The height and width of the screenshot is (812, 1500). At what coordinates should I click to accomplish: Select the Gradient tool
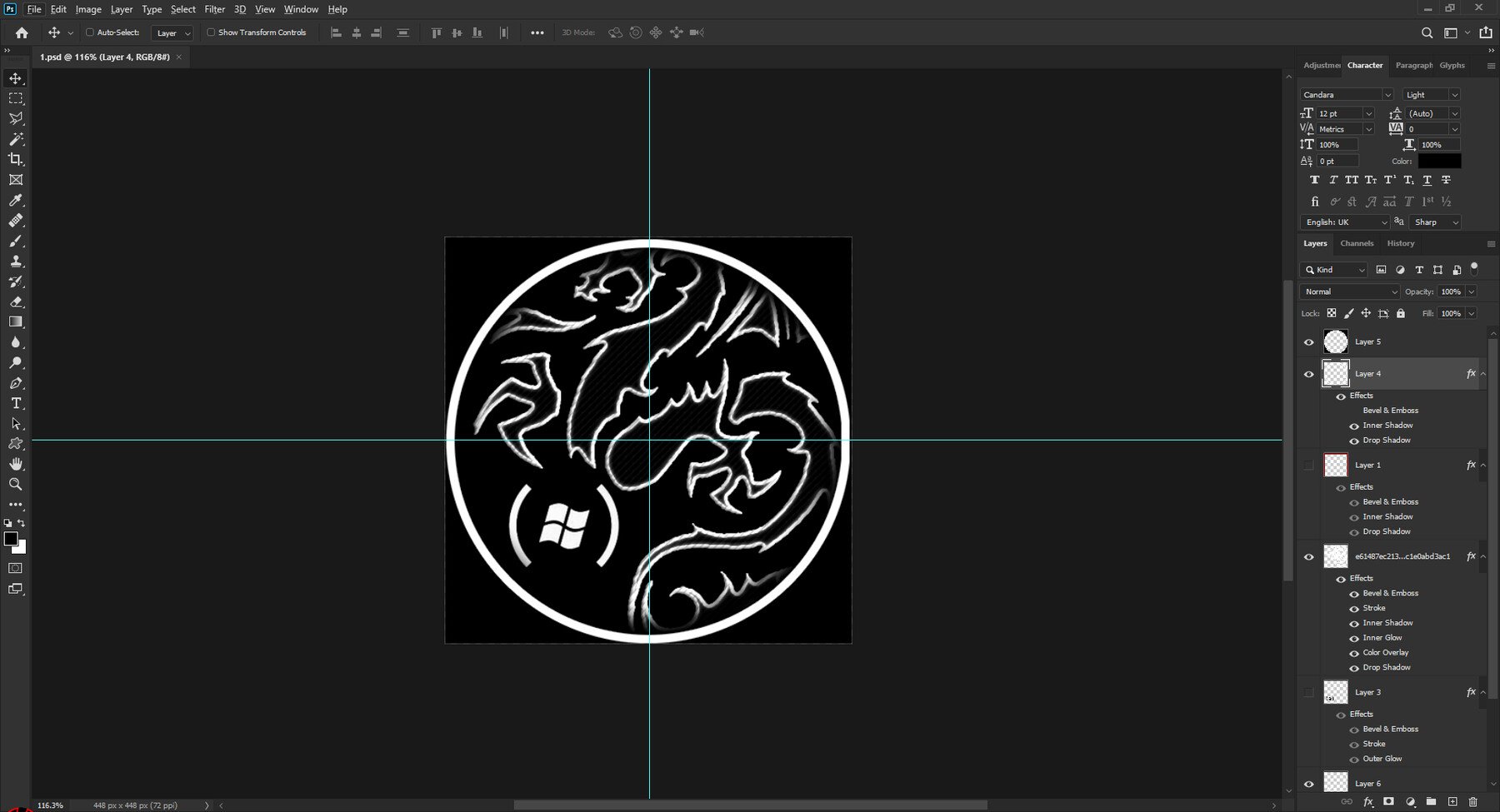tap(16, 321)
